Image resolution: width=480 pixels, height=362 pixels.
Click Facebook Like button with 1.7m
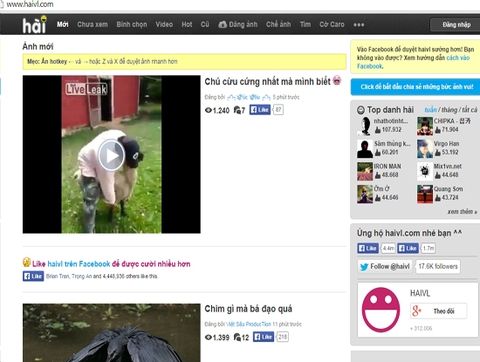tap(408, 248)
